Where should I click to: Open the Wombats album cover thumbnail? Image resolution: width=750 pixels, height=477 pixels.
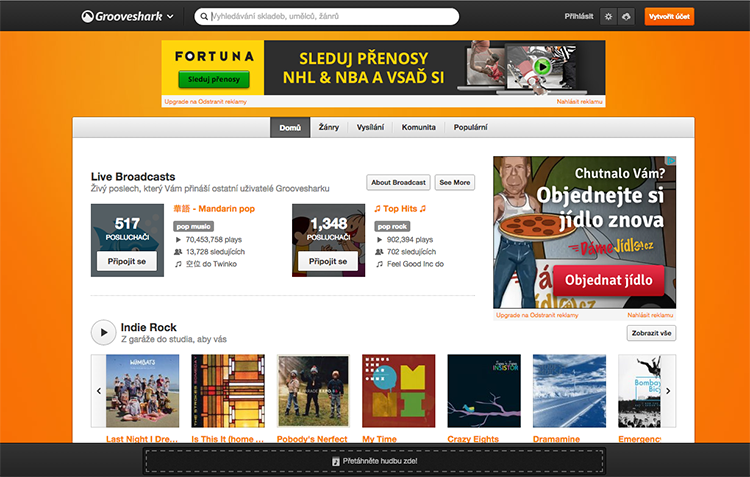(x=143, y=391)
